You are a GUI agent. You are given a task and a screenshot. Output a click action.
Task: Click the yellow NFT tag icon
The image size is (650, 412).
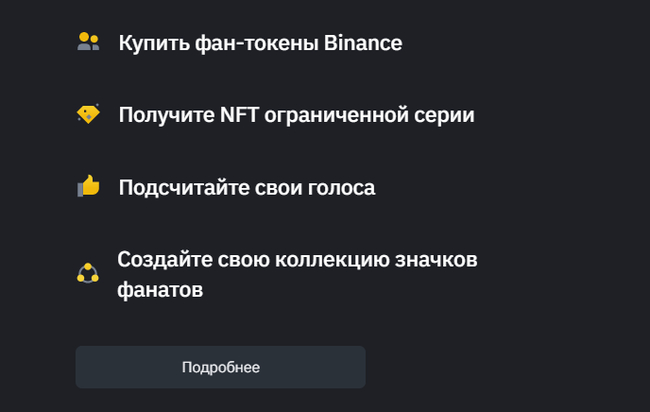[x=88, y=115]
